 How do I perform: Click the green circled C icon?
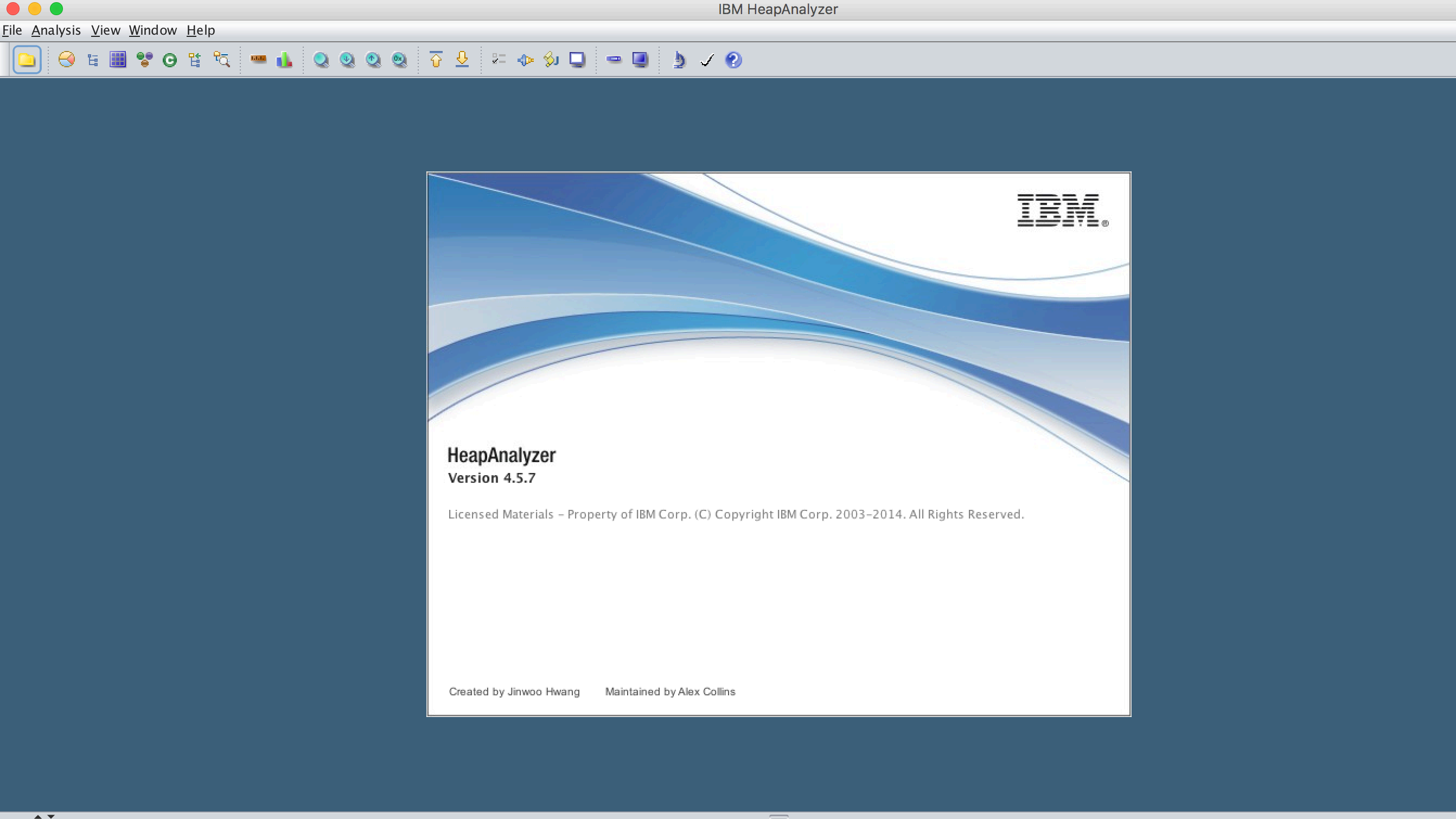pos(170,60)
